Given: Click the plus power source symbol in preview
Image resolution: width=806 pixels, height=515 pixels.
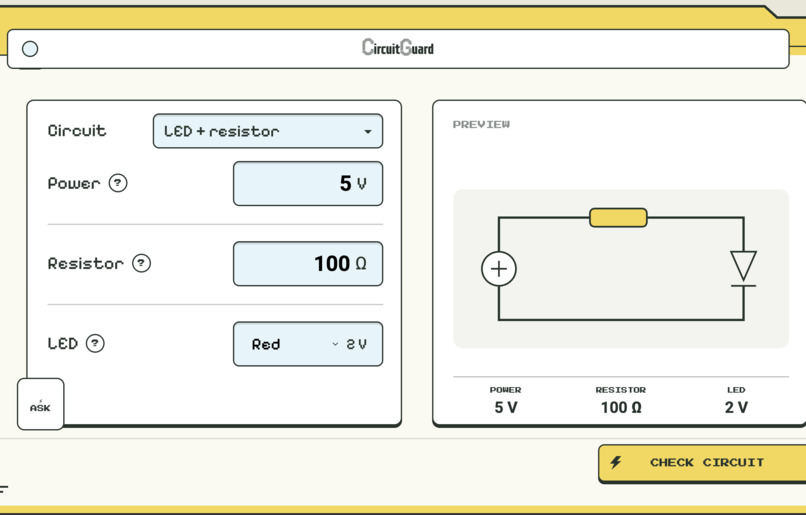Looking at the screenshot, I should point(499,269).
